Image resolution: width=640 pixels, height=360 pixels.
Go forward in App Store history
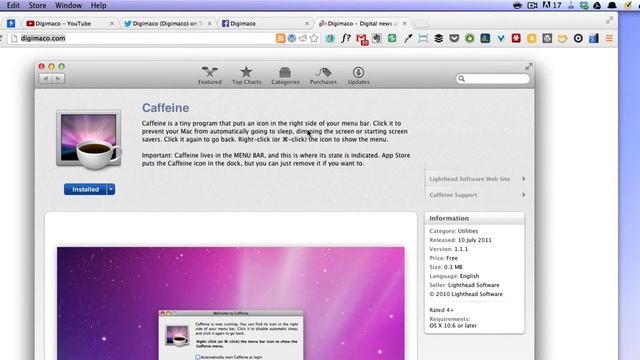click(58, 78)
